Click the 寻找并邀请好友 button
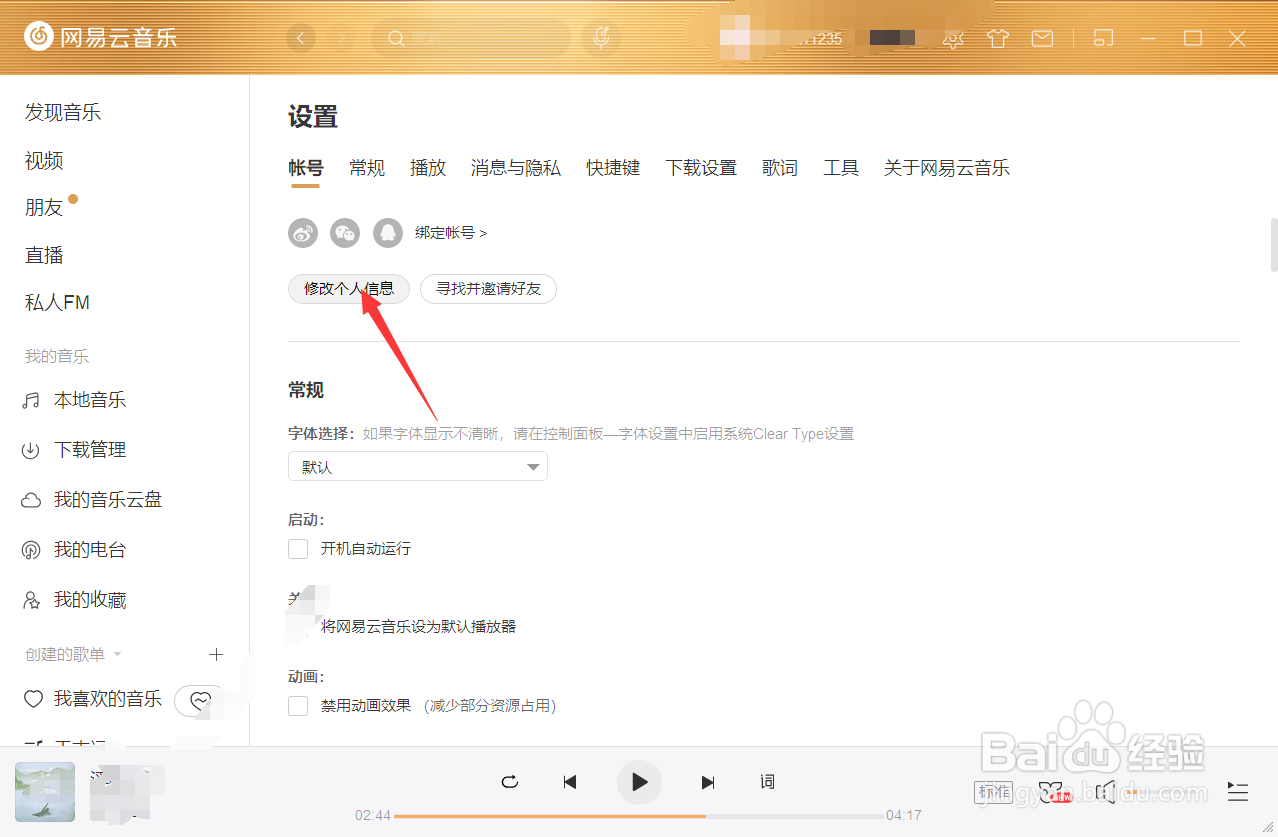 [x=488, y=289]
